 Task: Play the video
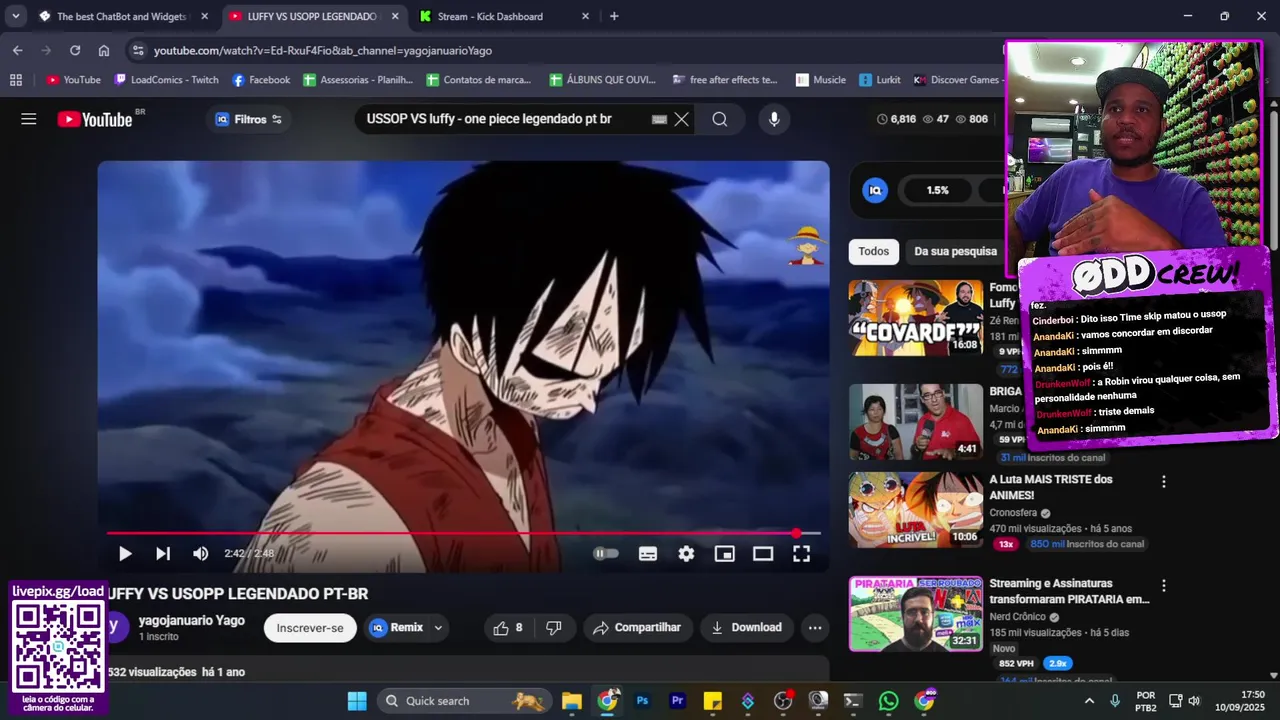(x=125, y=553)
